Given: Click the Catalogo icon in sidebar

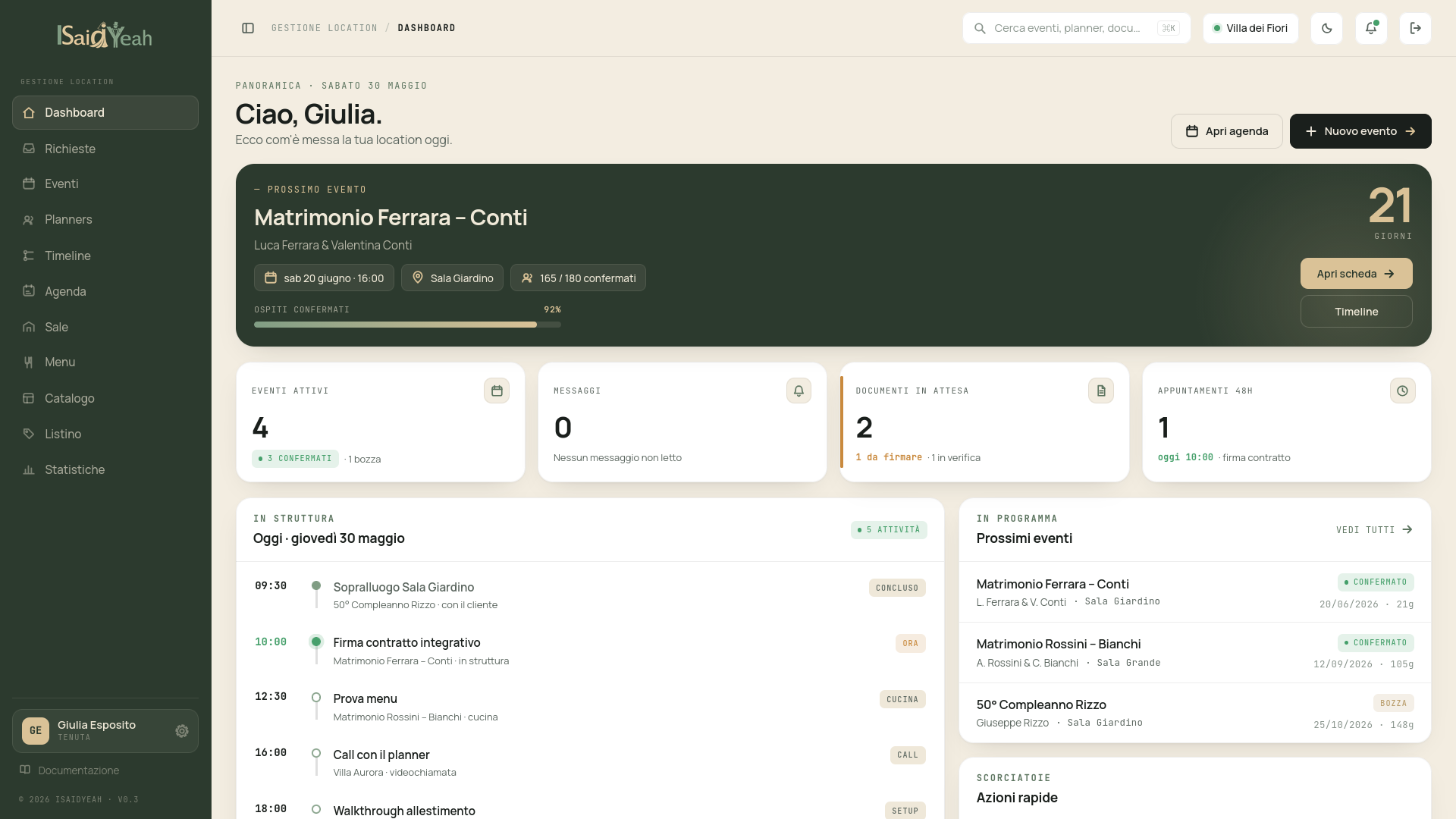Looking at the screenshot, I should click(29, 398).
